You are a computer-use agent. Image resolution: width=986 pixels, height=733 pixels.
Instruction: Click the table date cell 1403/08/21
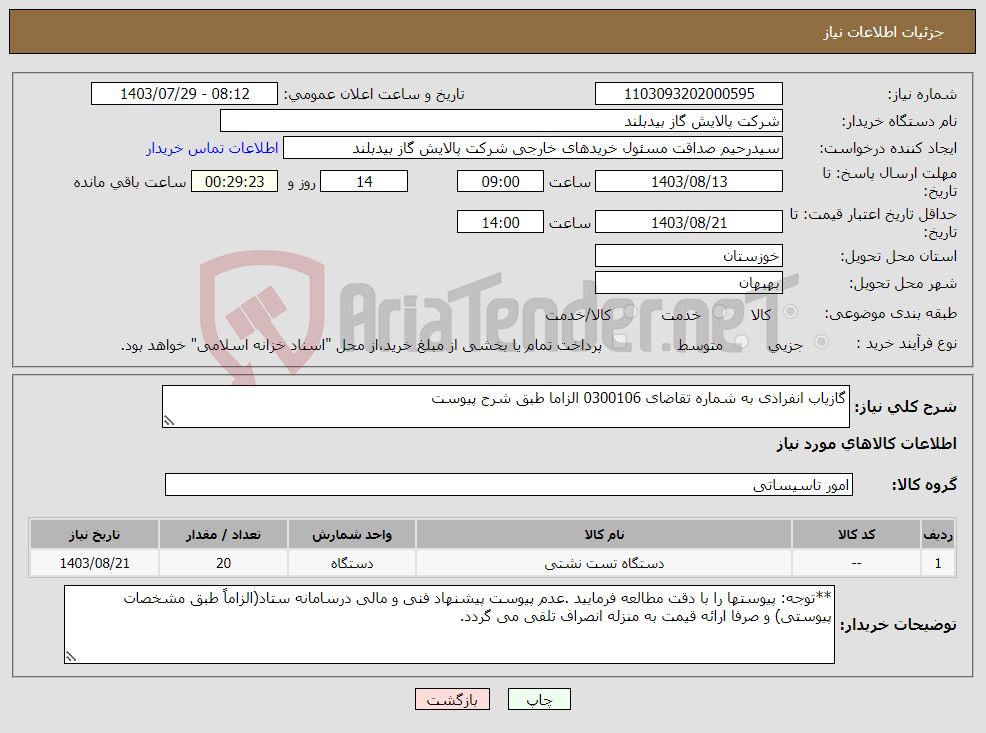[94, 563]
